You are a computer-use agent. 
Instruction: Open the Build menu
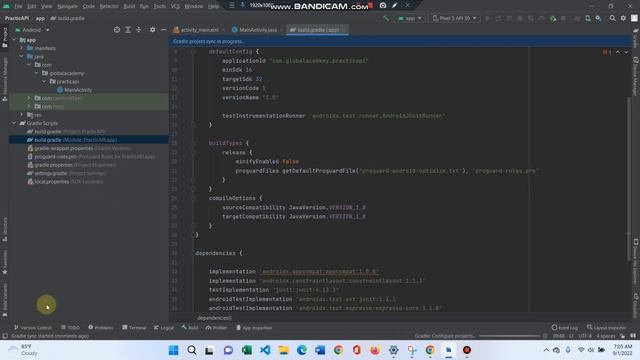[x=129, y=6]
